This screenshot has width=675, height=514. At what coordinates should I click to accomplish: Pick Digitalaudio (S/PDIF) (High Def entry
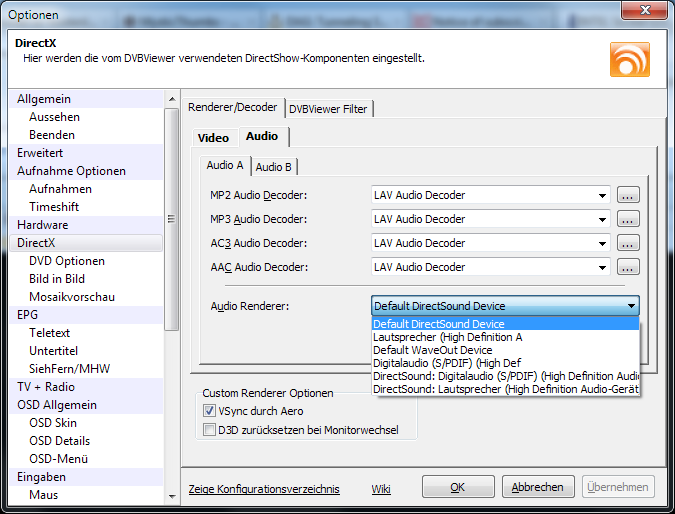pyautogui.click(x=505, y=363)
